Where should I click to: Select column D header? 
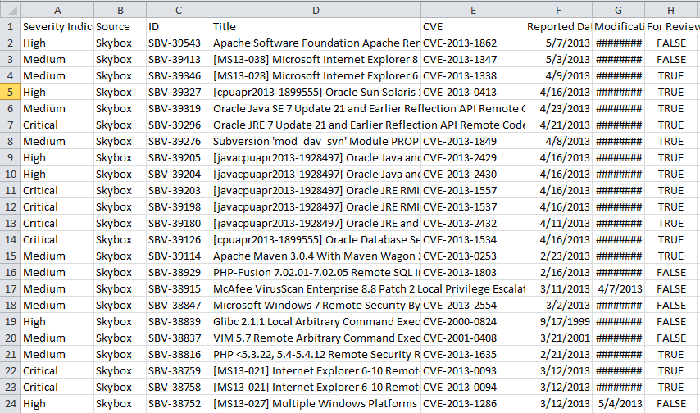[316, 10]
